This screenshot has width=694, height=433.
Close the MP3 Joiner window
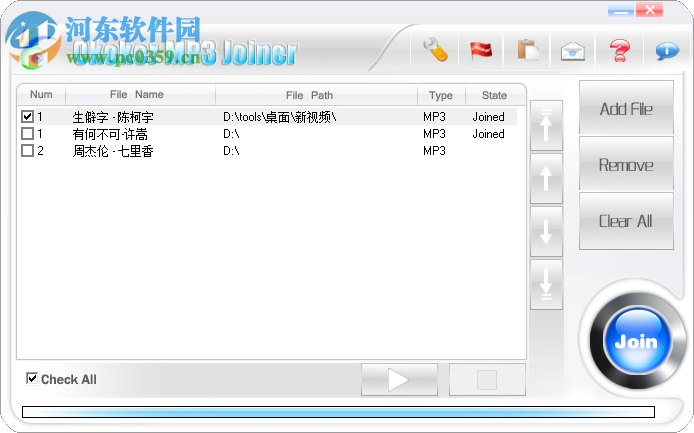point(649,10)
